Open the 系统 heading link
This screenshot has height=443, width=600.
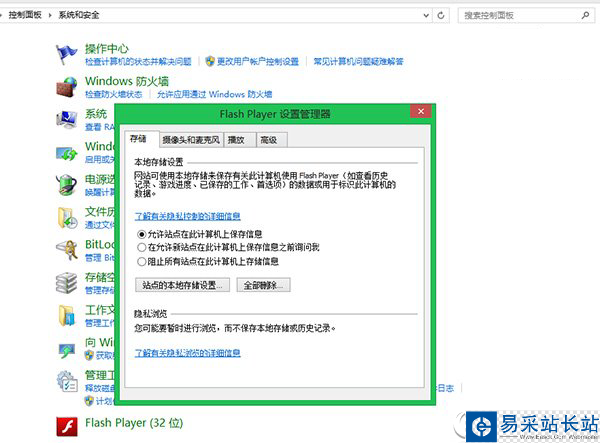(x=96, y=114)
